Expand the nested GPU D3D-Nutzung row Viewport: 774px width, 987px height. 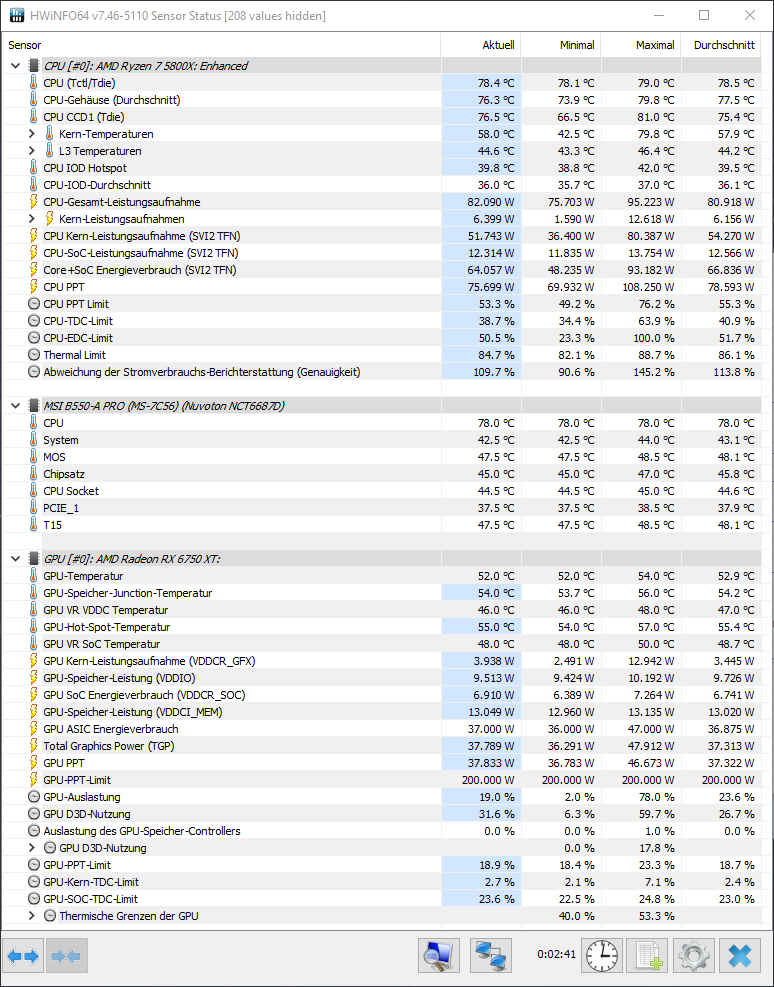tap(31, 847)
